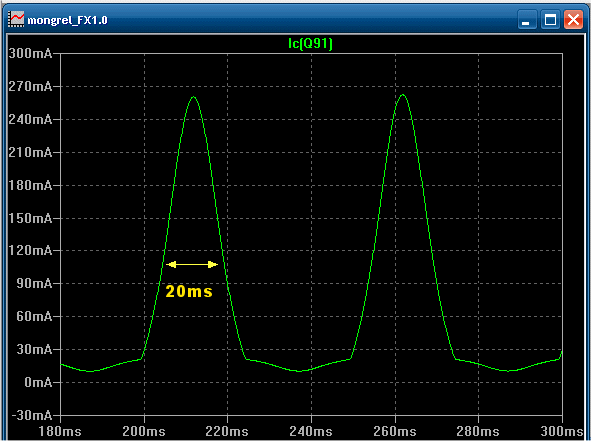This screenshot has width=591, height=441.
Task: Click the 270mA vertical axis label
Action: pyautogui.click(x=30, y=86)
